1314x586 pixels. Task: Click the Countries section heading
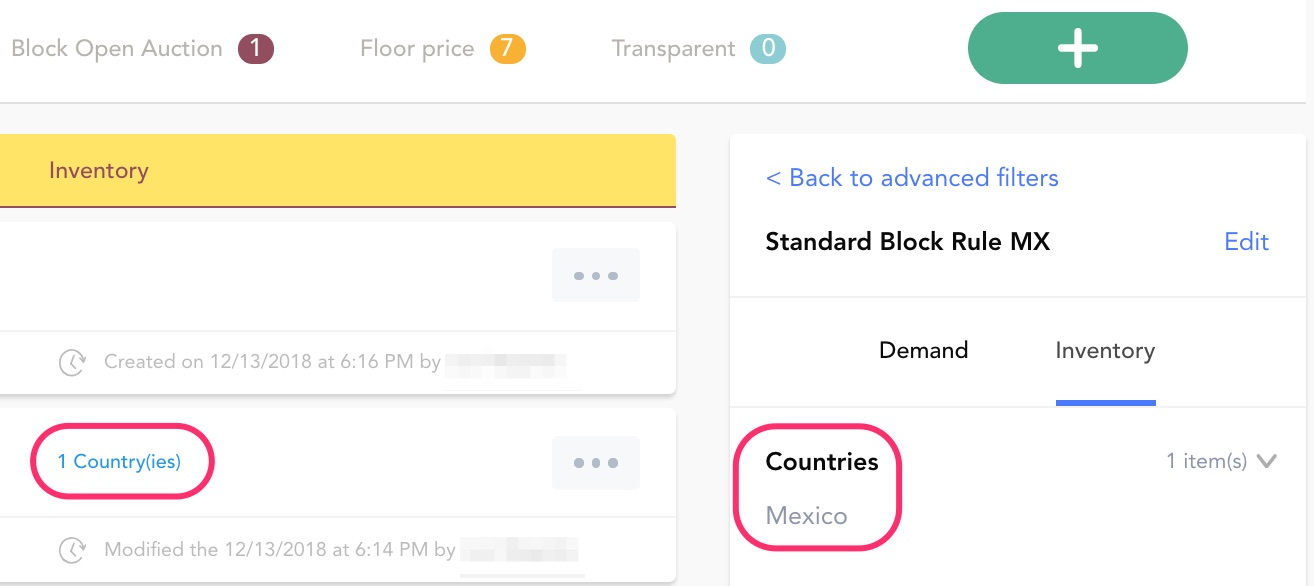822,462
